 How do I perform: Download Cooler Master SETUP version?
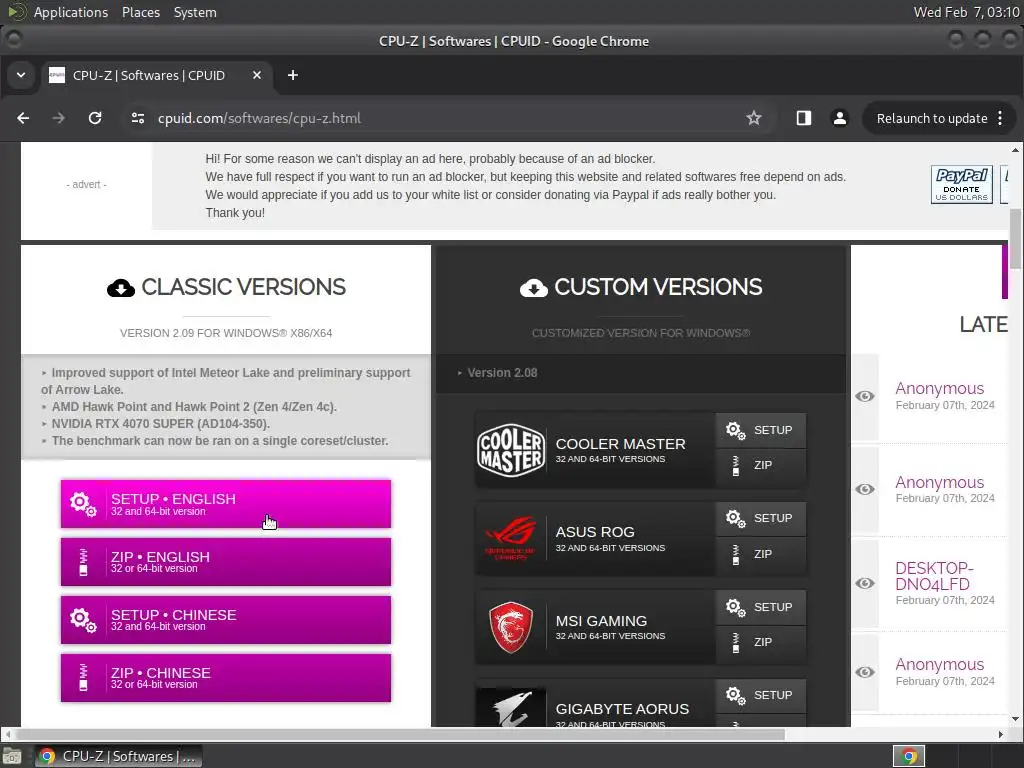click(x=761, y=430)
